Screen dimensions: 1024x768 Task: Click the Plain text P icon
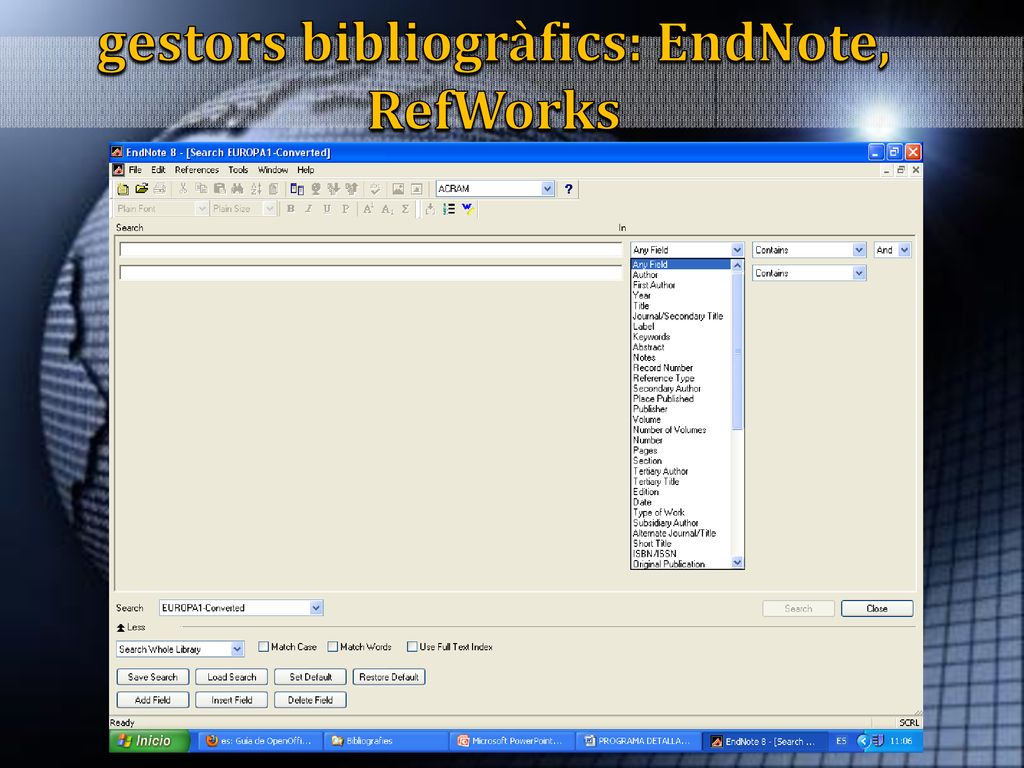pos(345,209)
